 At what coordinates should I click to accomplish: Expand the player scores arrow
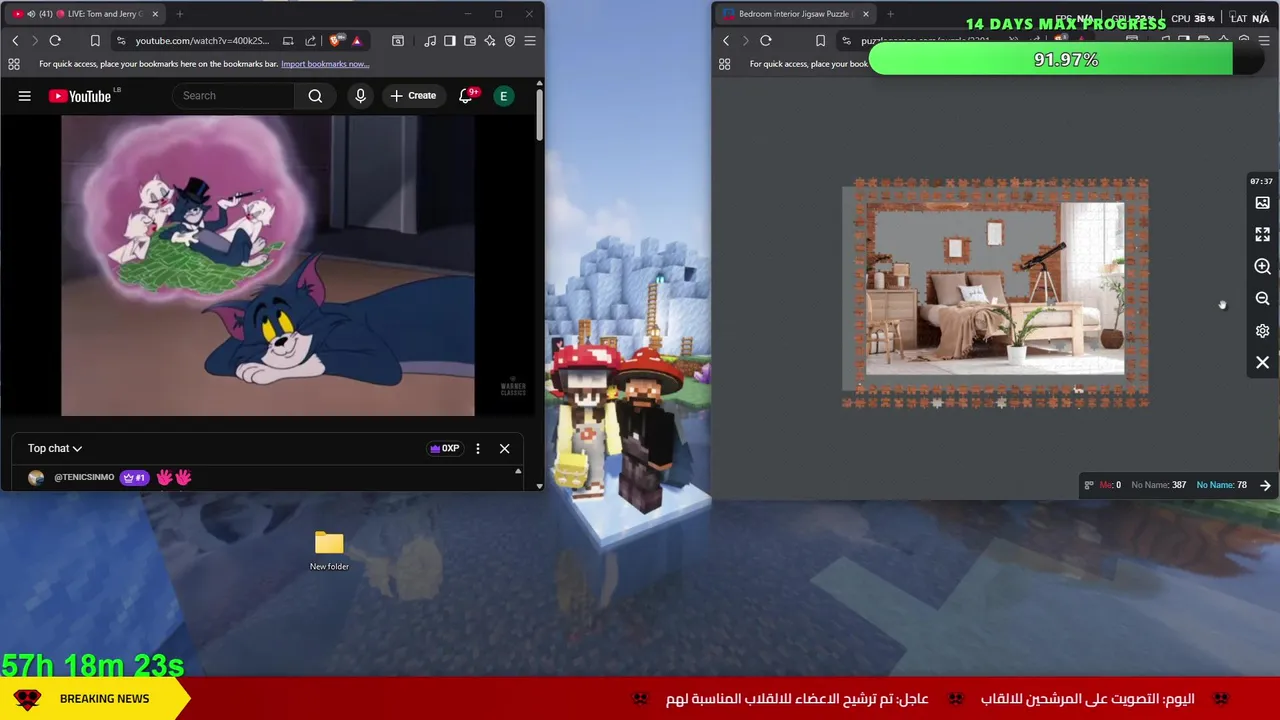point(1266,486)
